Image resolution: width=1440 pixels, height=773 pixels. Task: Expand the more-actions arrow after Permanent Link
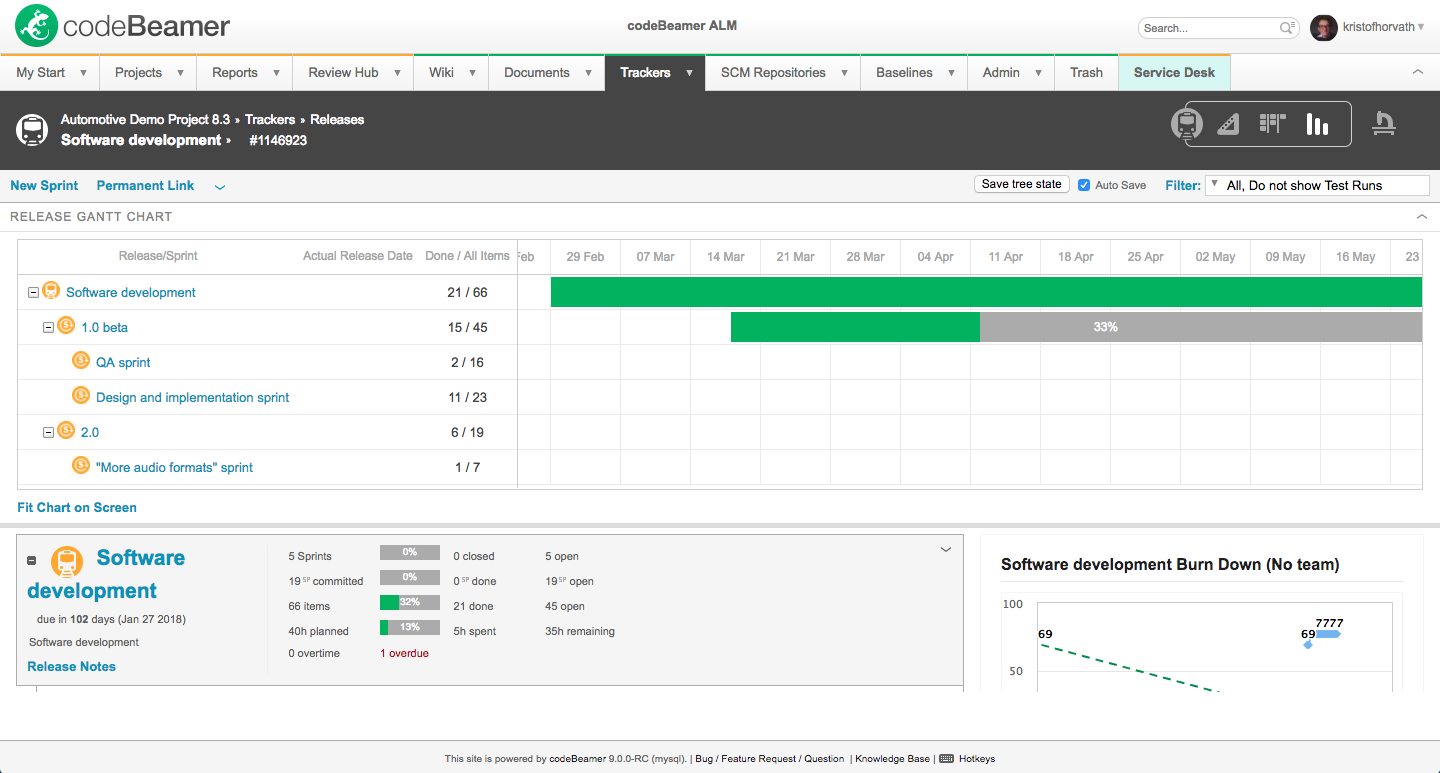[220, 186]
